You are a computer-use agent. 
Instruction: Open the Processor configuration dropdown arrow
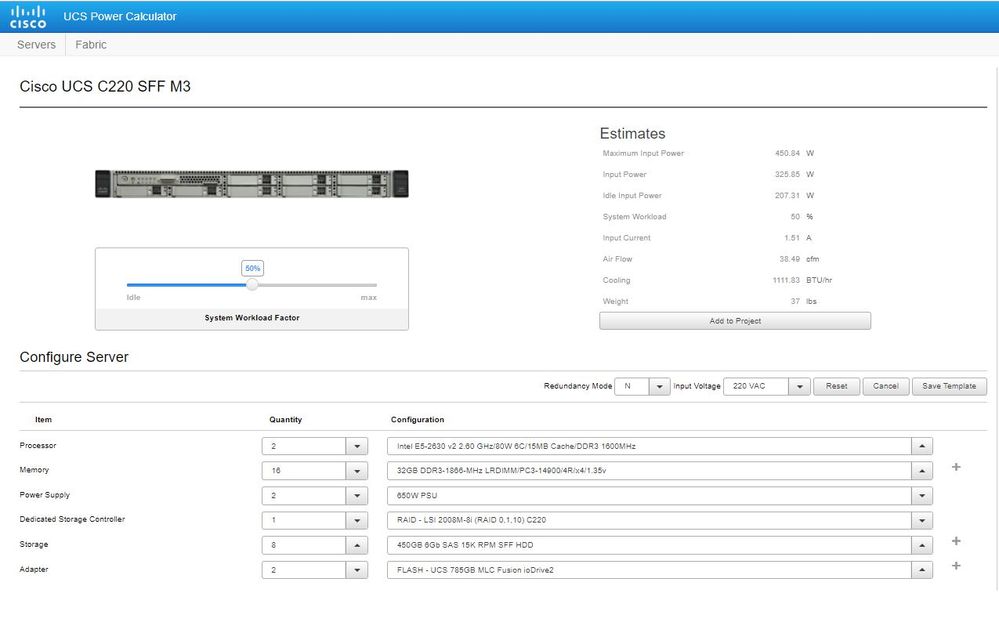pyautogui.click(x=922, y=447)
